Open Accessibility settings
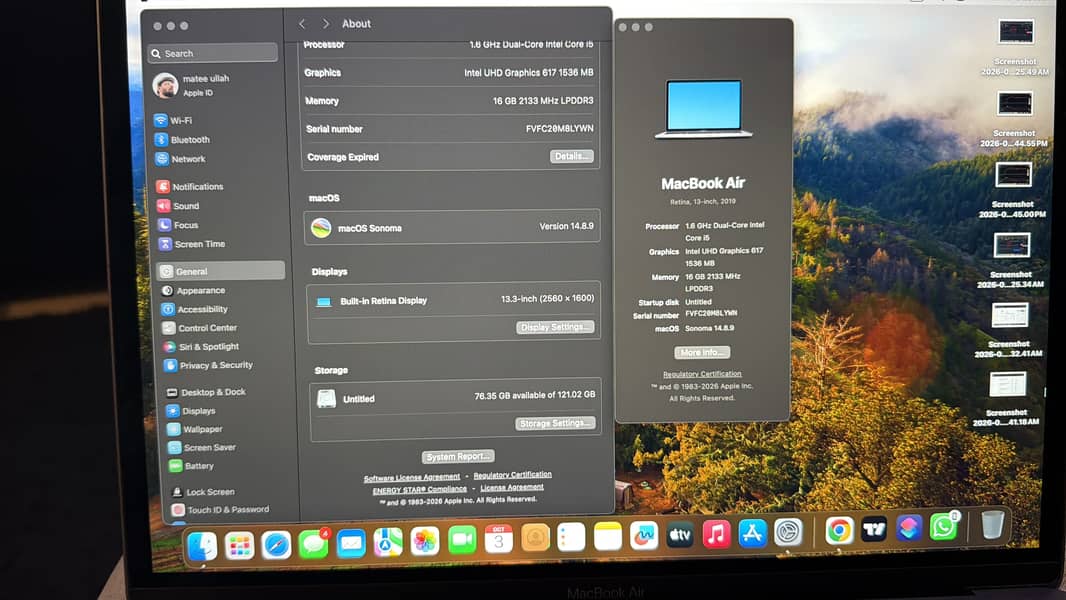 tap(195, 309)
